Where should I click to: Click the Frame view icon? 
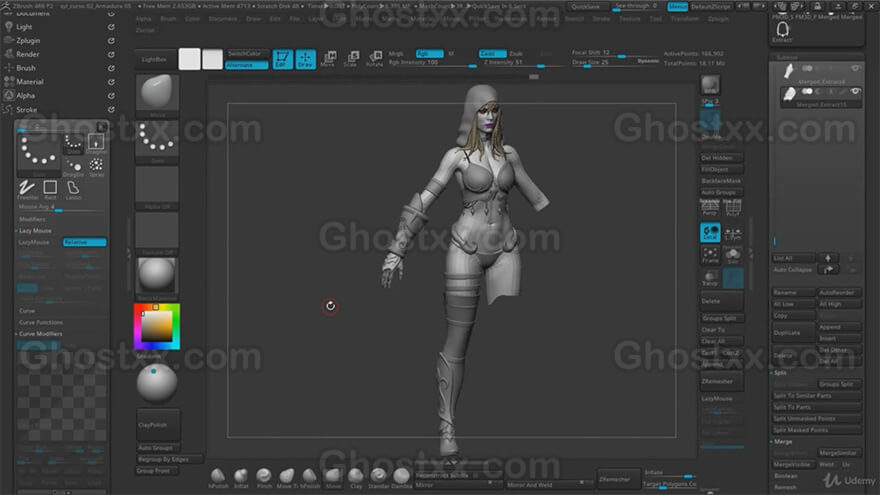click(x=710, y=255)
